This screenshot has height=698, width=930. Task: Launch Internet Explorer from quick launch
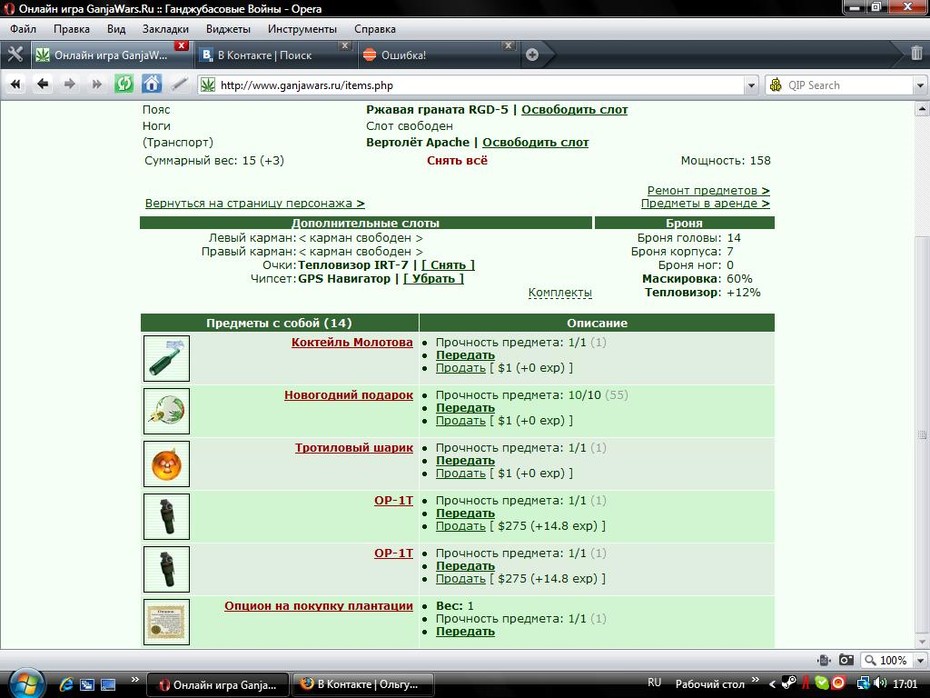pos(66,684)
